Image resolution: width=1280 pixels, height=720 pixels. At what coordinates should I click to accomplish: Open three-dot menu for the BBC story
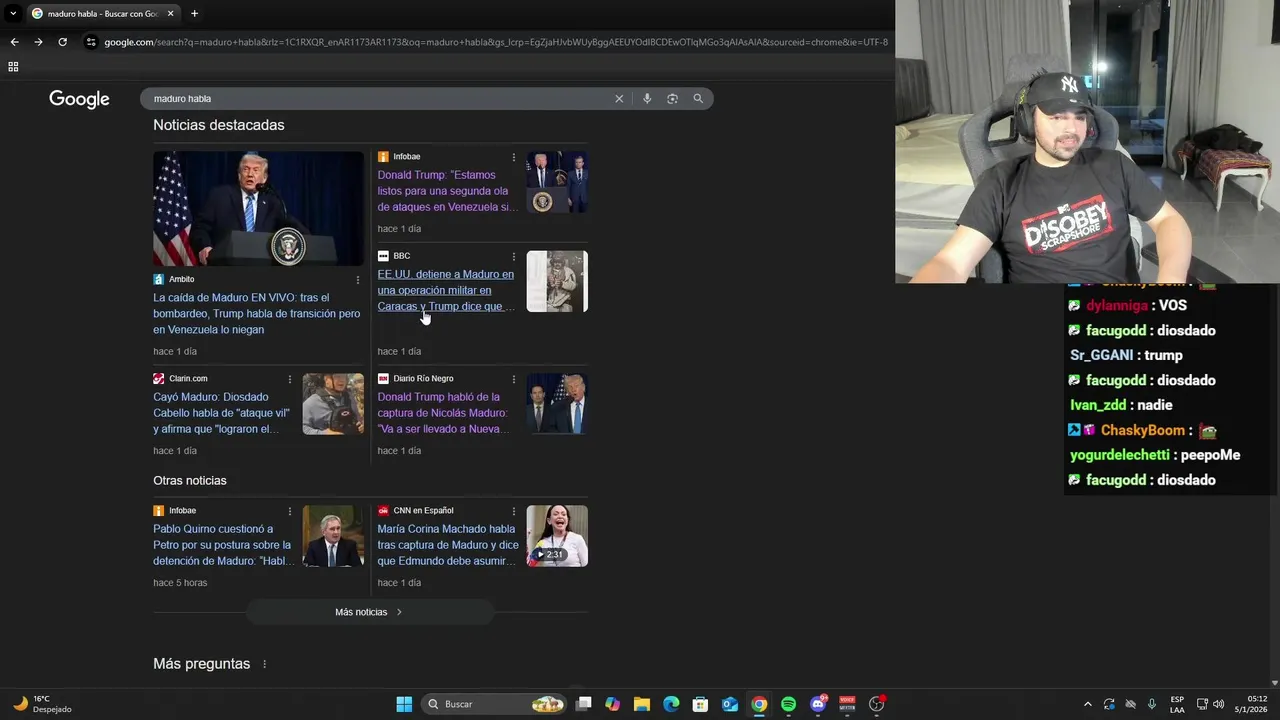(514, 257)
